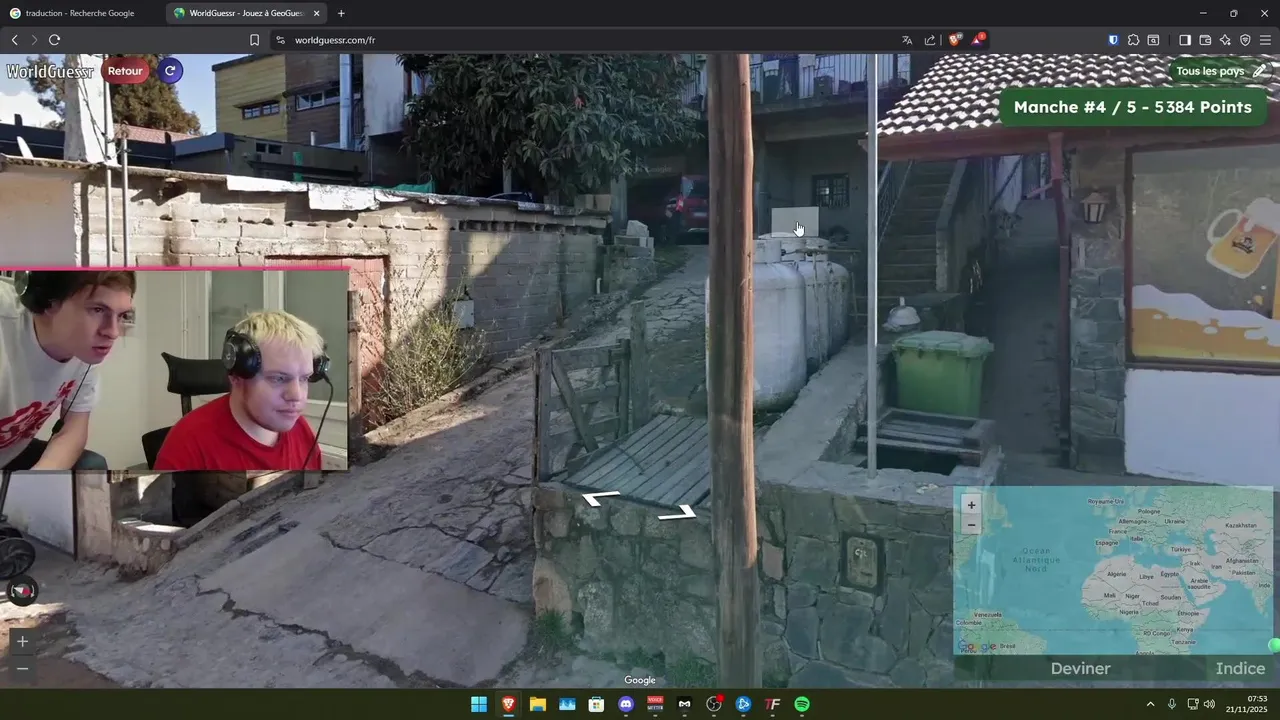Open the Bitwarden extension
This screenshot has width=1280, height=720.
click(x=1113, y=40)
